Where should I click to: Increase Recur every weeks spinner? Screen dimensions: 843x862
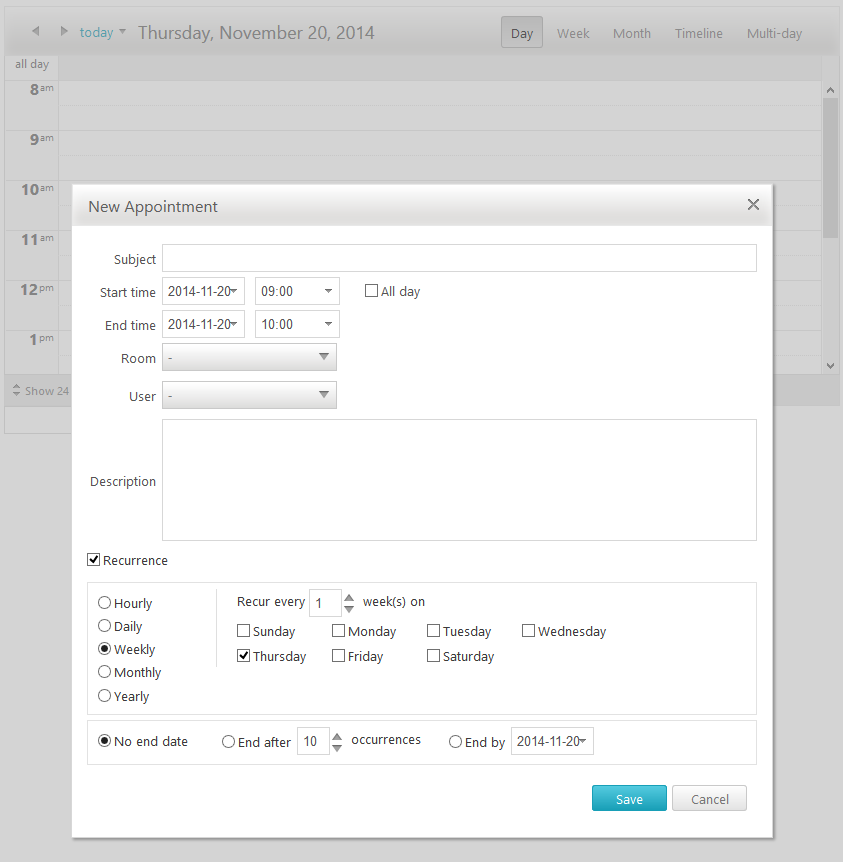coord(349,598)
